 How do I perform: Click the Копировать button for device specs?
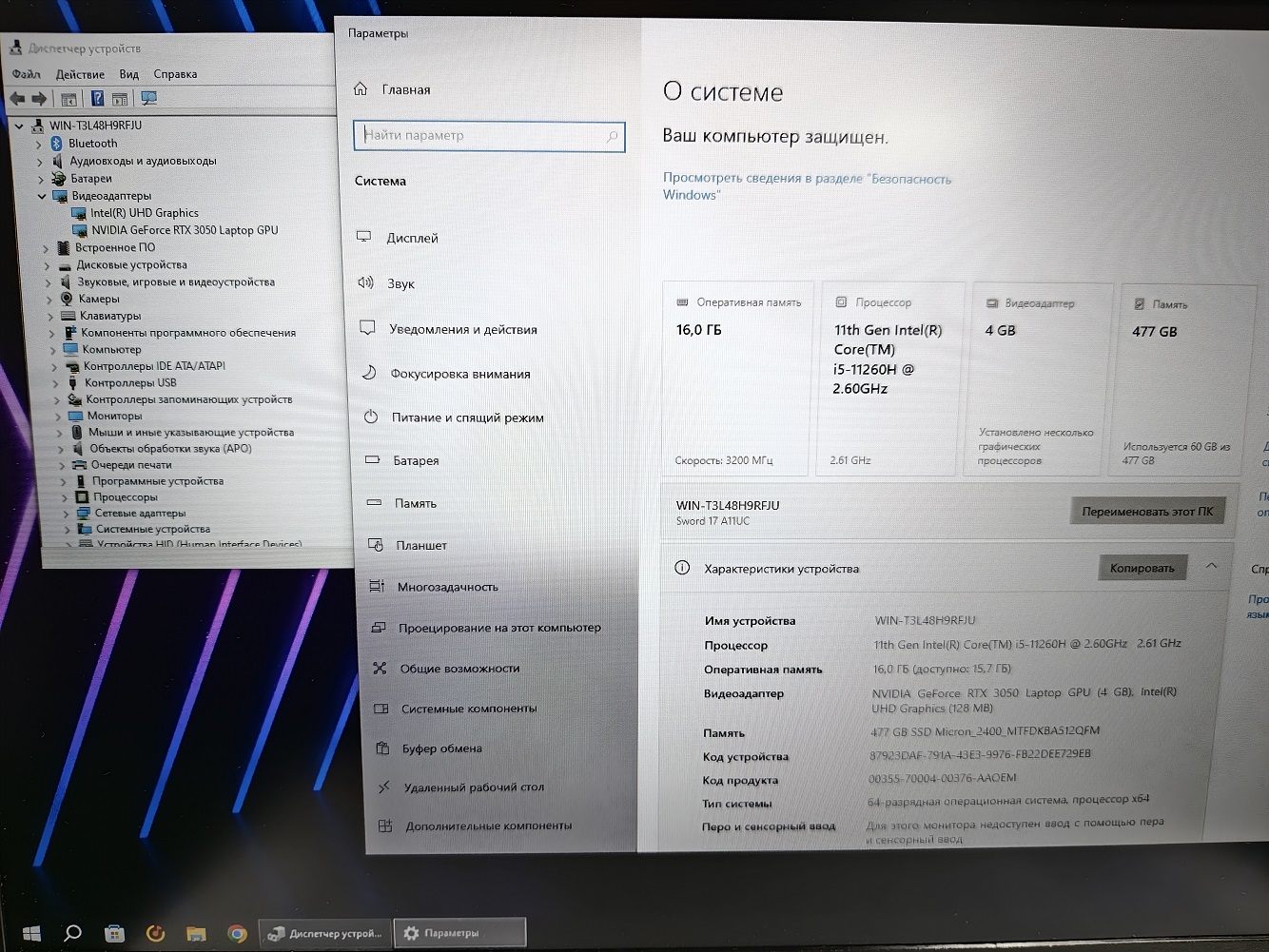pyautogui.click(x=1142, y=569)
